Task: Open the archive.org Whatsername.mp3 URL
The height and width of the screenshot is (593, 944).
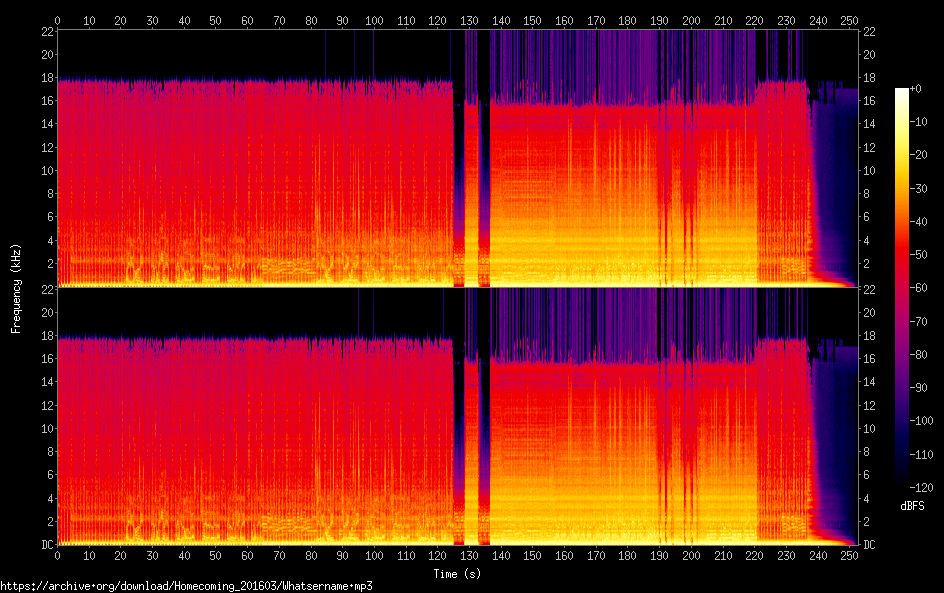Action: pos(186,586)
